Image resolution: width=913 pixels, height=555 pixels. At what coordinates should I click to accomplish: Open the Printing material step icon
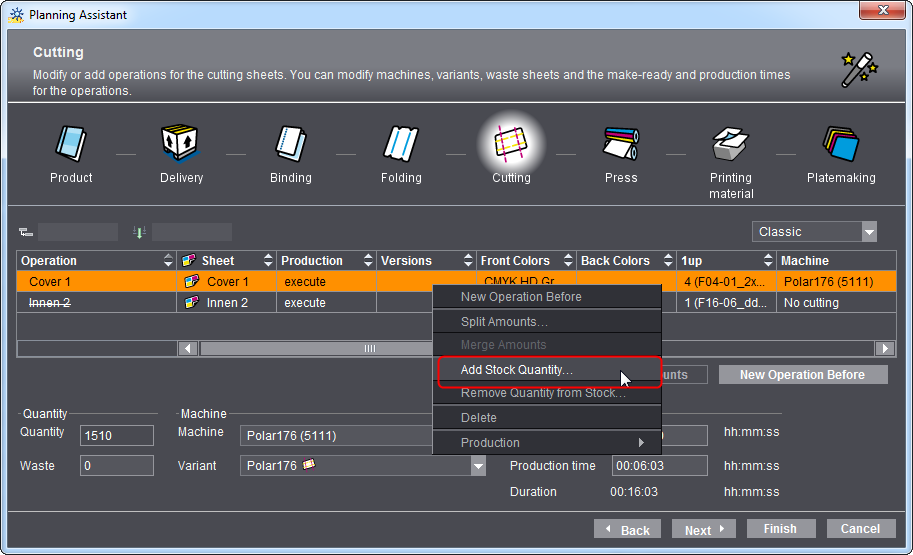tap(731, 146)
